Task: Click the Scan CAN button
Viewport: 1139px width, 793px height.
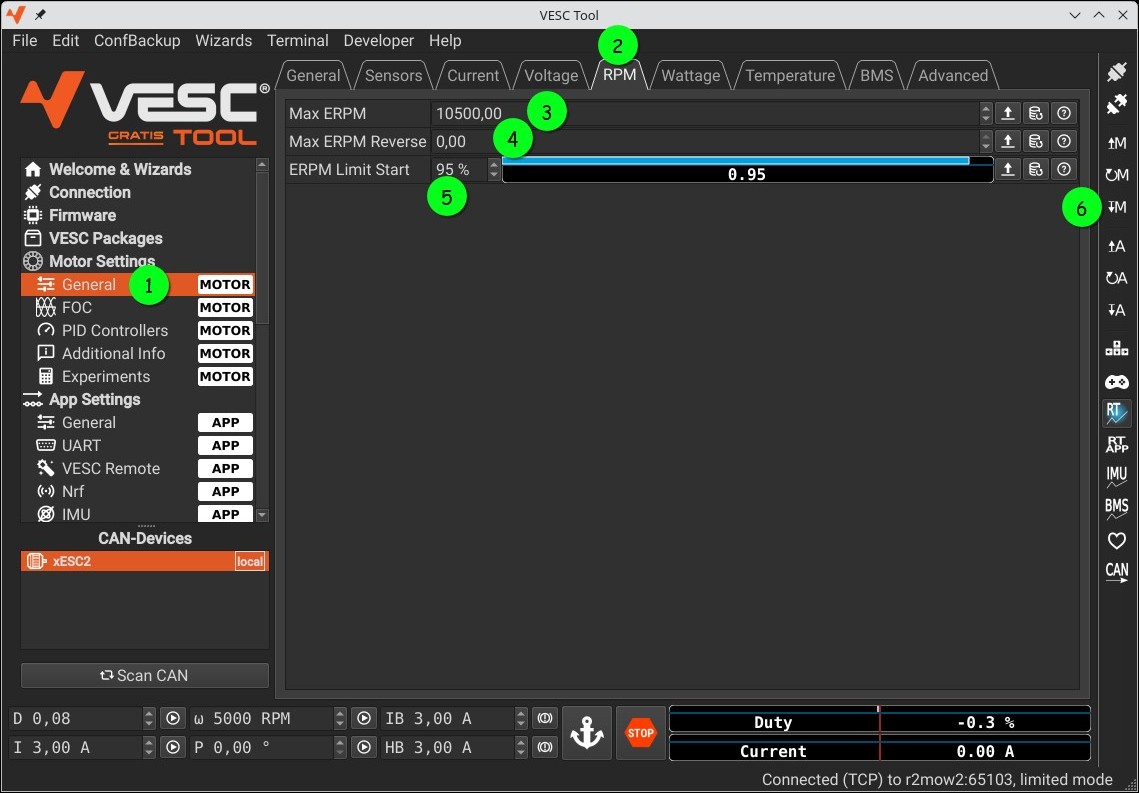Action: pos(145,675)
